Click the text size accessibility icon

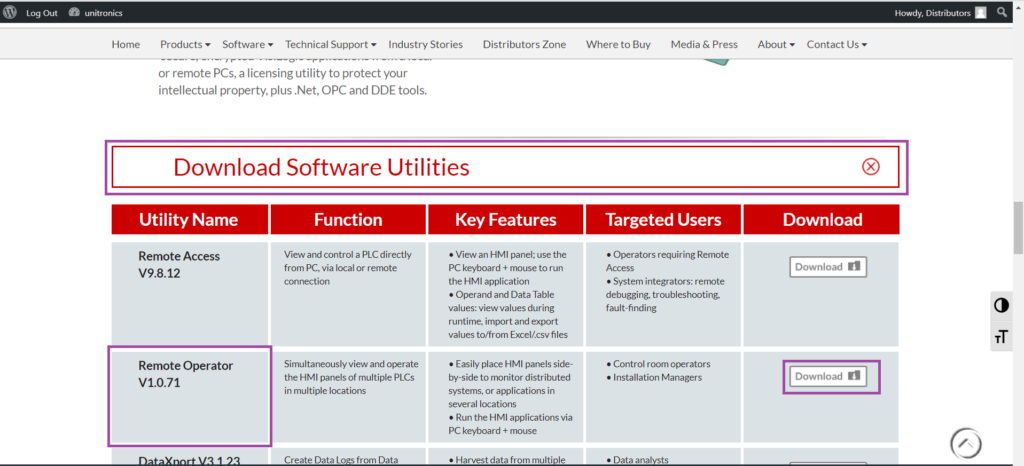[x=1001, y=337]
